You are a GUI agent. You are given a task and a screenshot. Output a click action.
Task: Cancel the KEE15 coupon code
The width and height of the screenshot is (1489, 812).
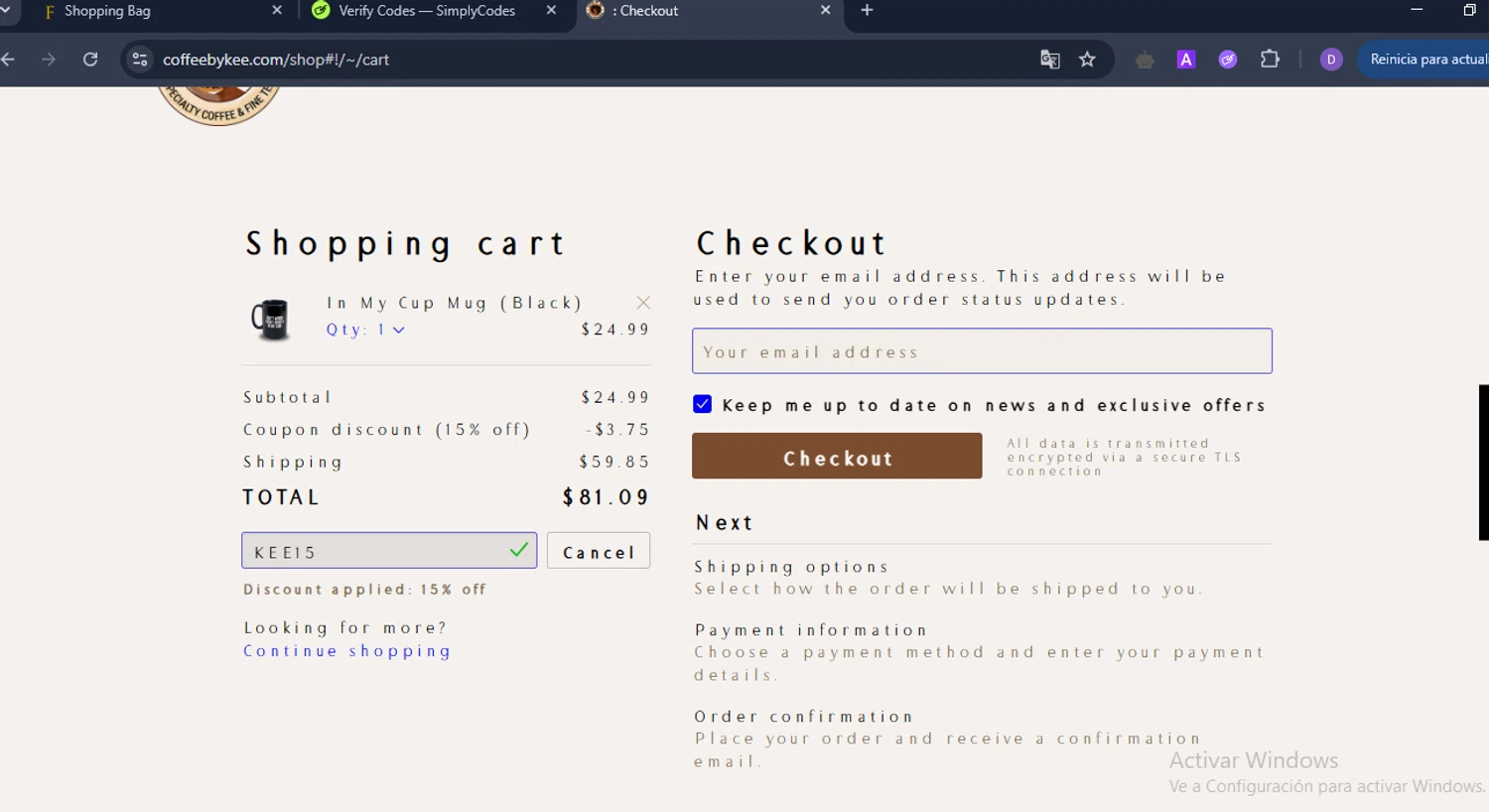tap(599, 551)
